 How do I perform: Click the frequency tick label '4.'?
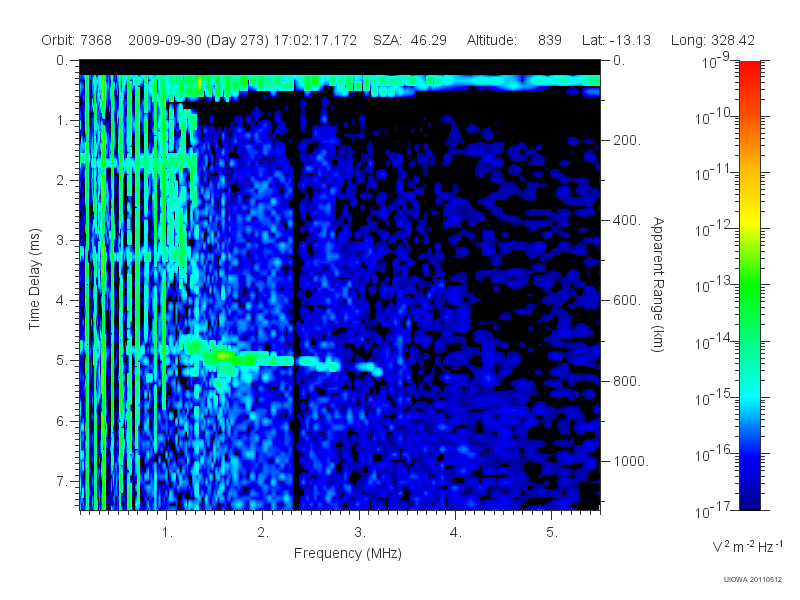tap(456, 533)
